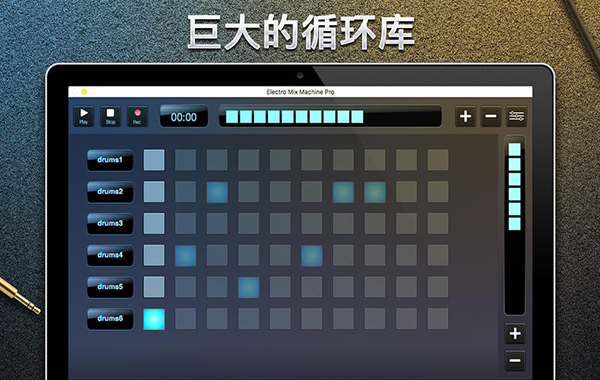
Task: Click the 00:00 time display
Action: click(184, 116)
